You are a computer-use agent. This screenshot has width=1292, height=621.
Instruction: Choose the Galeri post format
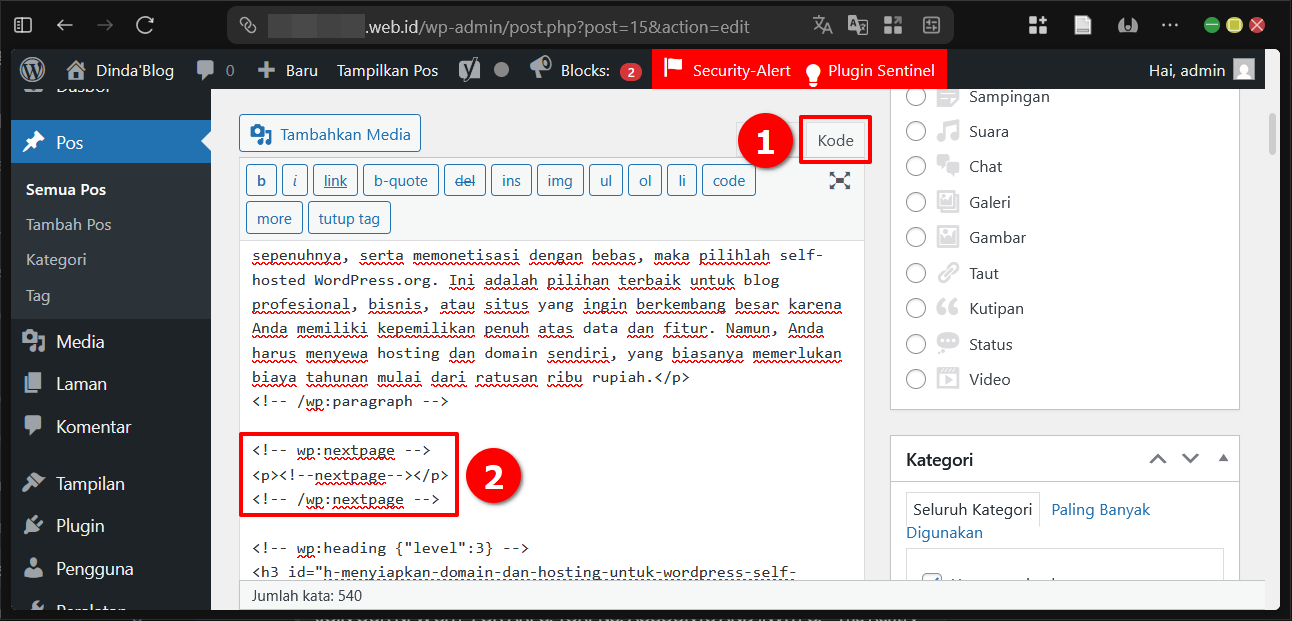coord(915,201)
